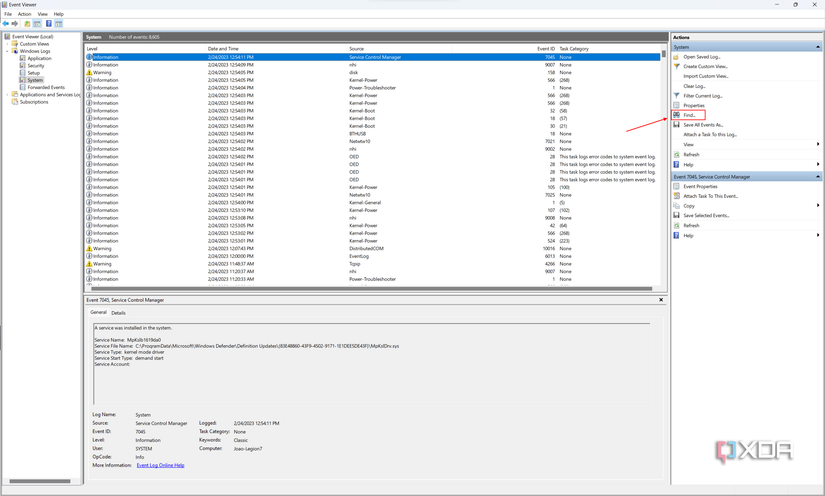The image size is (825, 496).
Task: Click Help icon under System actions section
Action: (677, 165)
